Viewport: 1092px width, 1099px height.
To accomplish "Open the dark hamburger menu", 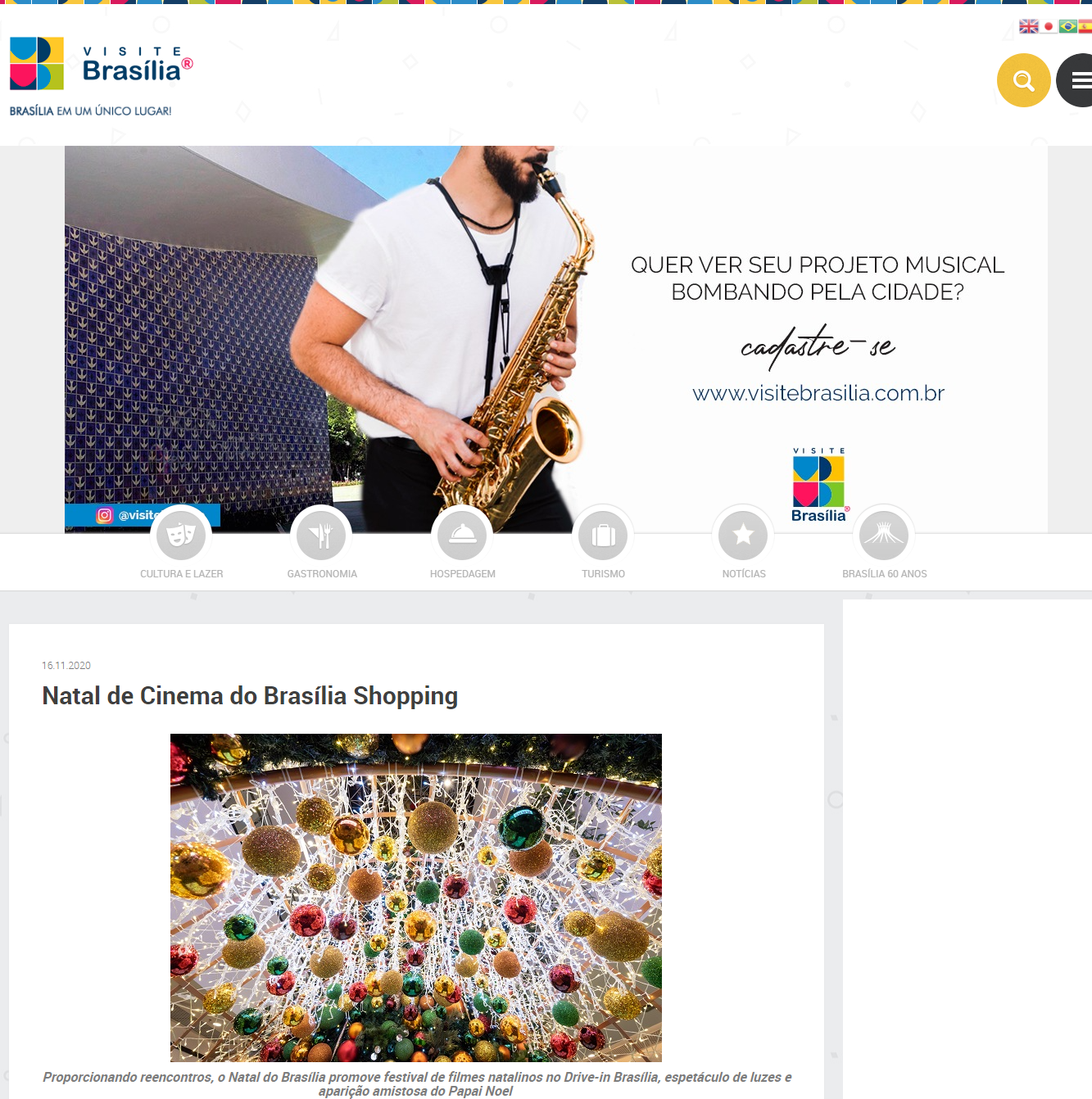I will click(1075, 80).
